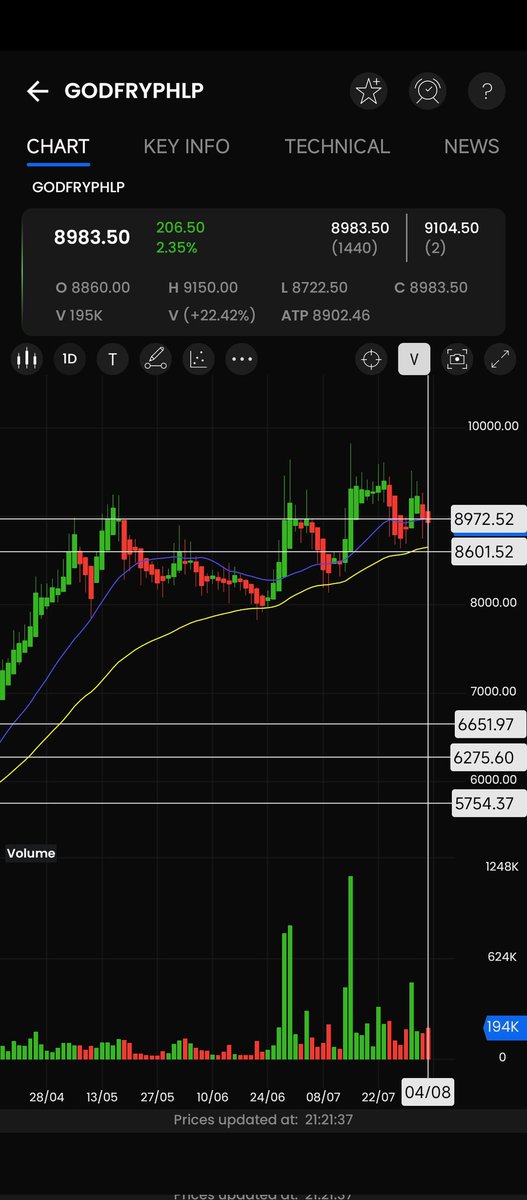Tap the ATP 8902.46 value
This screenshot has width=527, height=1200.
[x=326, y=315]
